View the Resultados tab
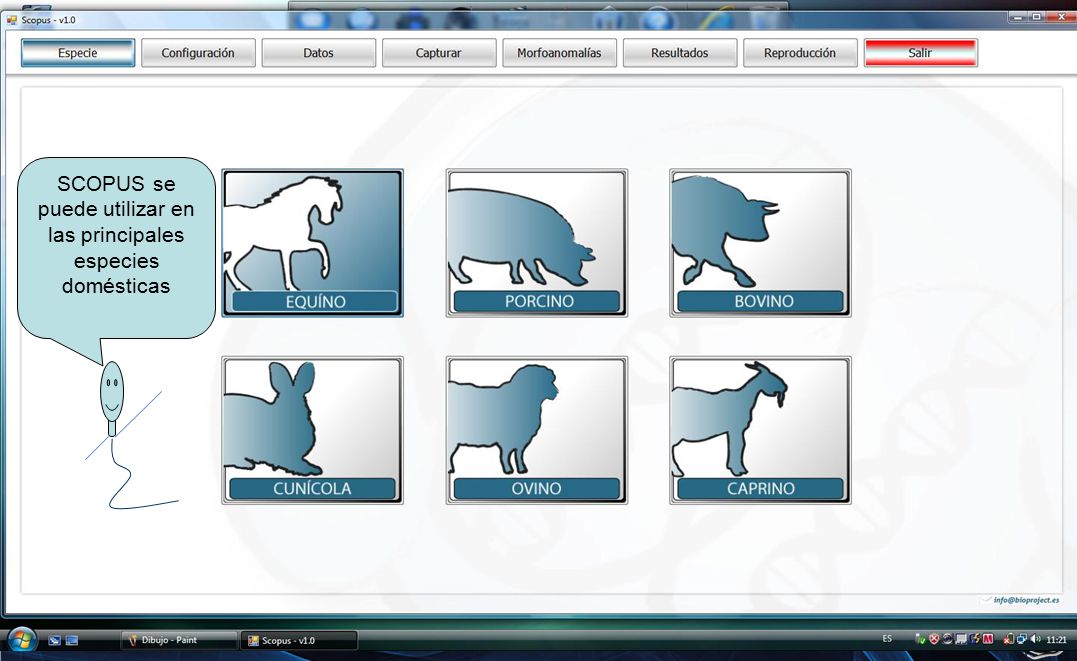Image resolution: width=1077 pixels, height=661 pixels. click(x=680, y=53)
